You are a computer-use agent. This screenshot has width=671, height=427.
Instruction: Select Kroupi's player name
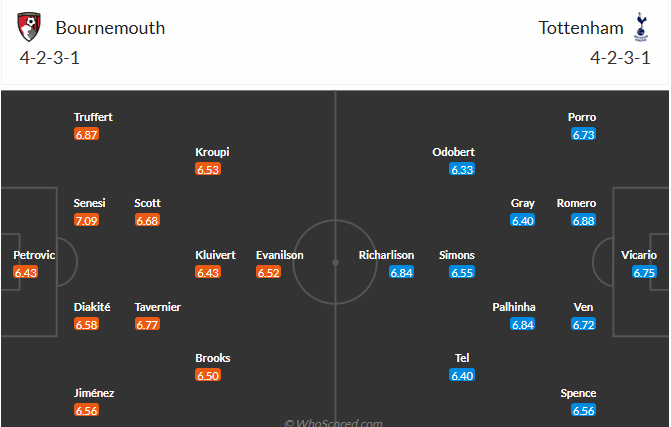213,152
